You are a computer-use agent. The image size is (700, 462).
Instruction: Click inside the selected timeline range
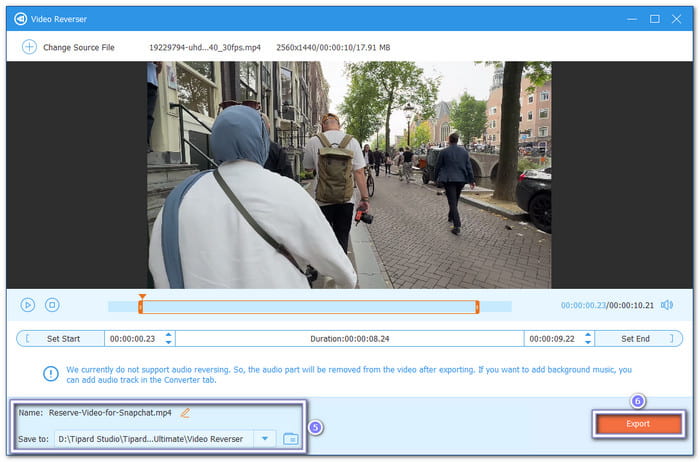(x=309, y=307)
